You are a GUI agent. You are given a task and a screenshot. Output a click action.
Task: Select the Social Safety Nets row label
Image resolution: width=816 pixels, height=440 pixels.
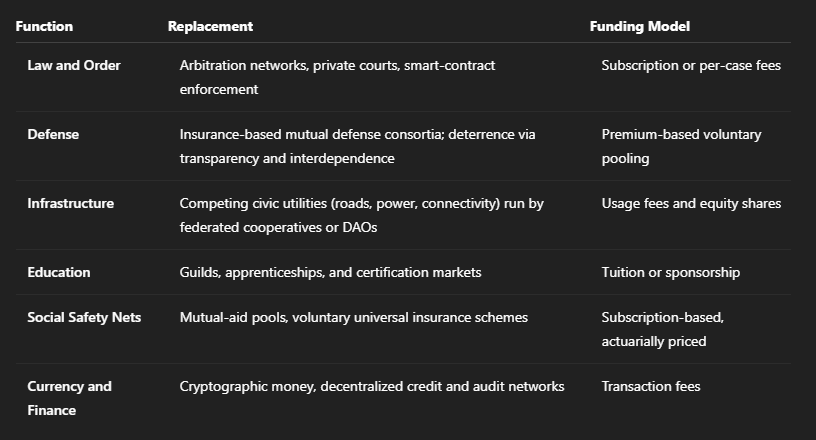(x=84, y=318)
